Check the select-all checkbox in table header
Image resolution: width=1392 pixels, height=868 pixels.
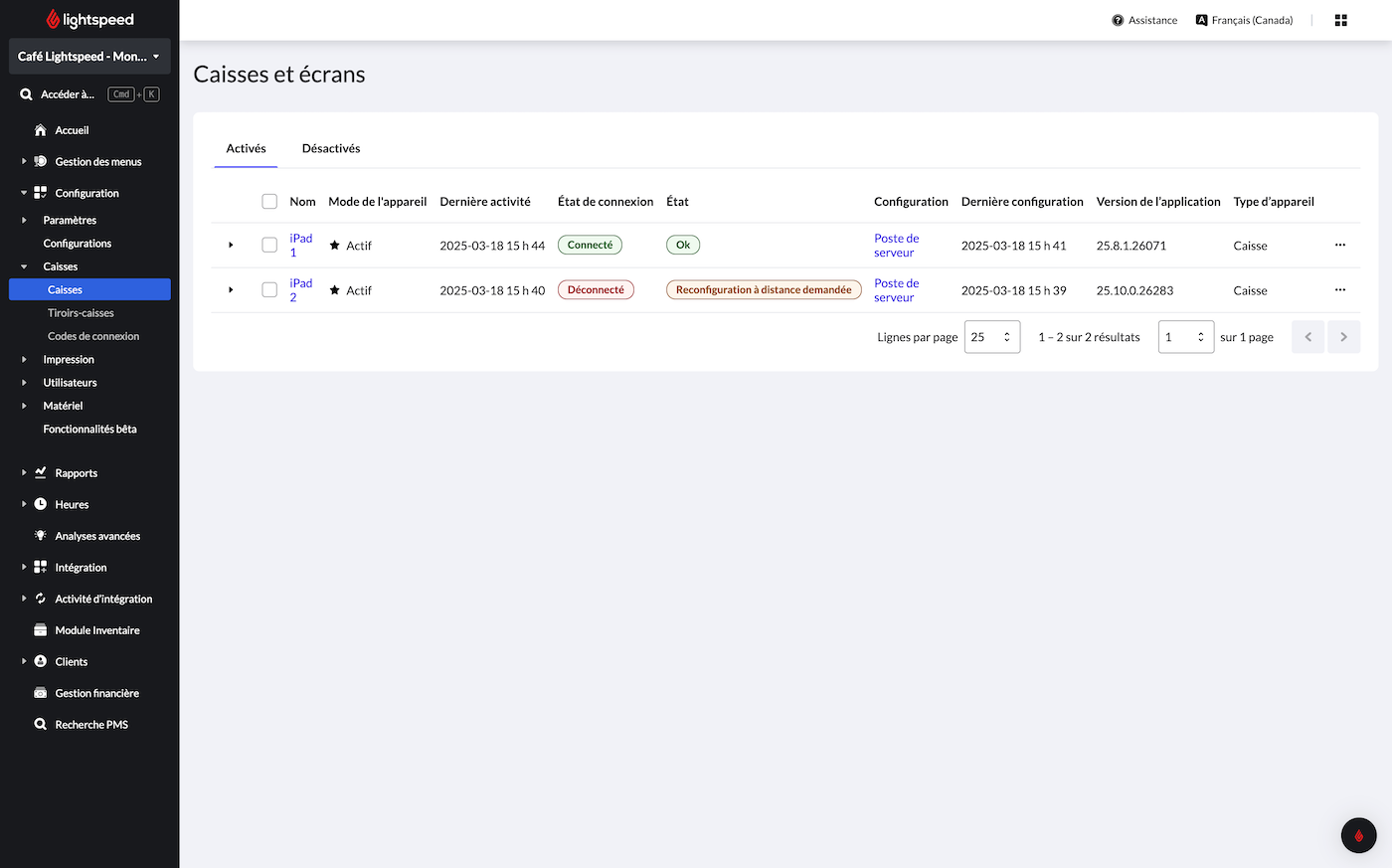[269, 202]
